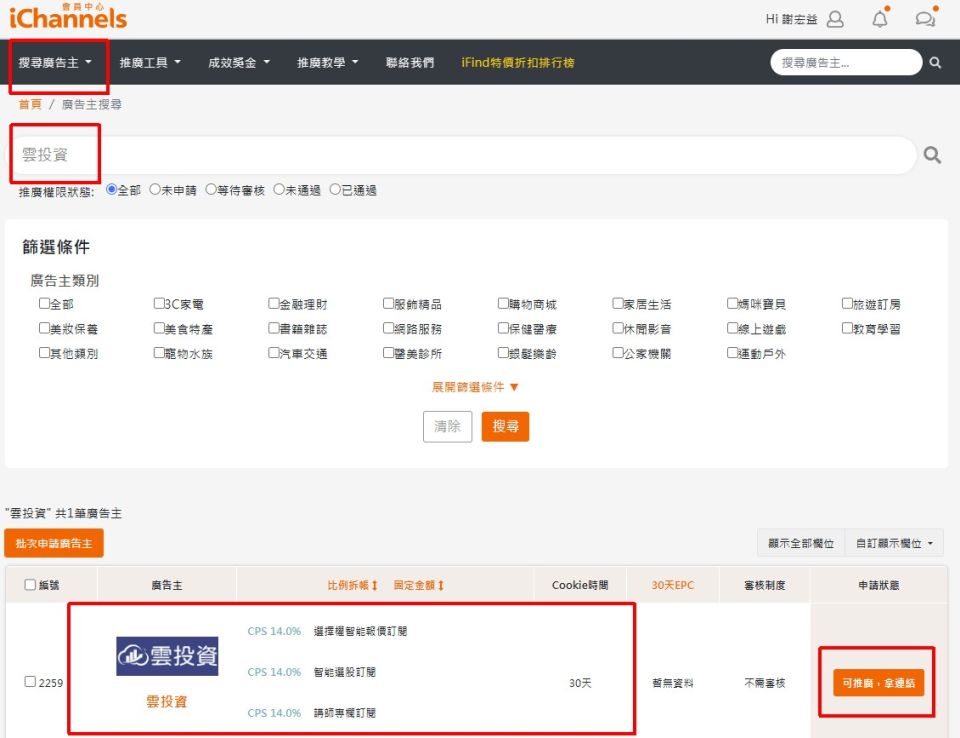Click the orange 搜尋 button

(505, 426)
